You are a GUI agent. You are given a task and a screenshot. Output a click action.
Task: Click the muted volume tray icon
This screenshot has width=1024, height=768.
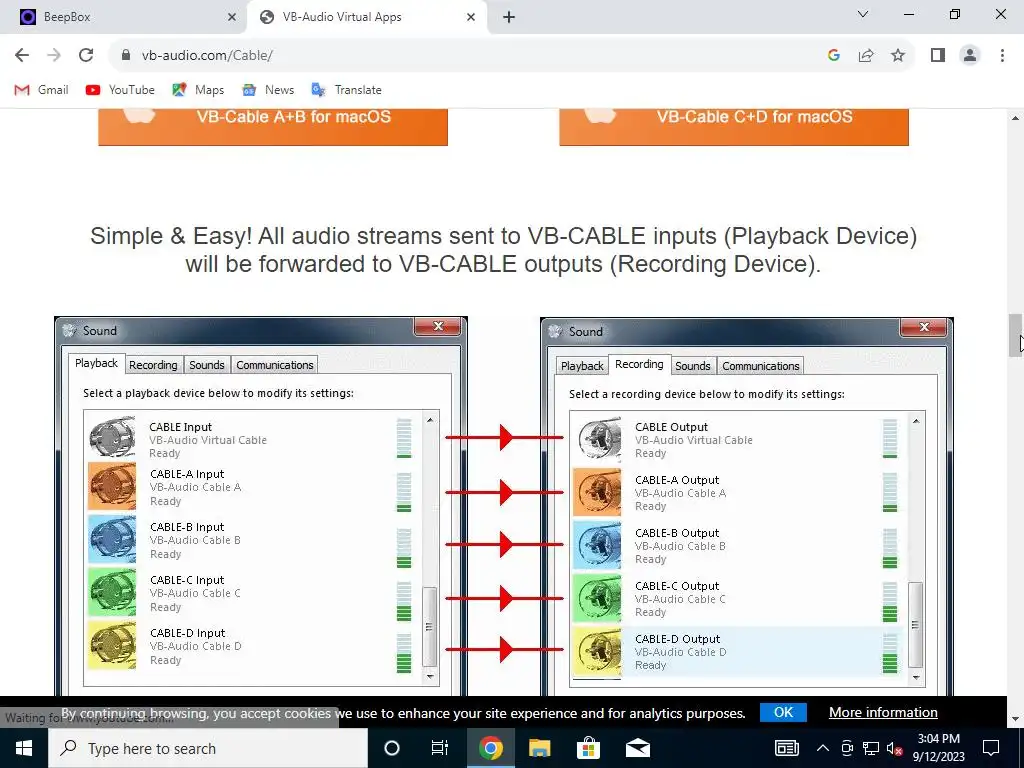pos(895,748)
